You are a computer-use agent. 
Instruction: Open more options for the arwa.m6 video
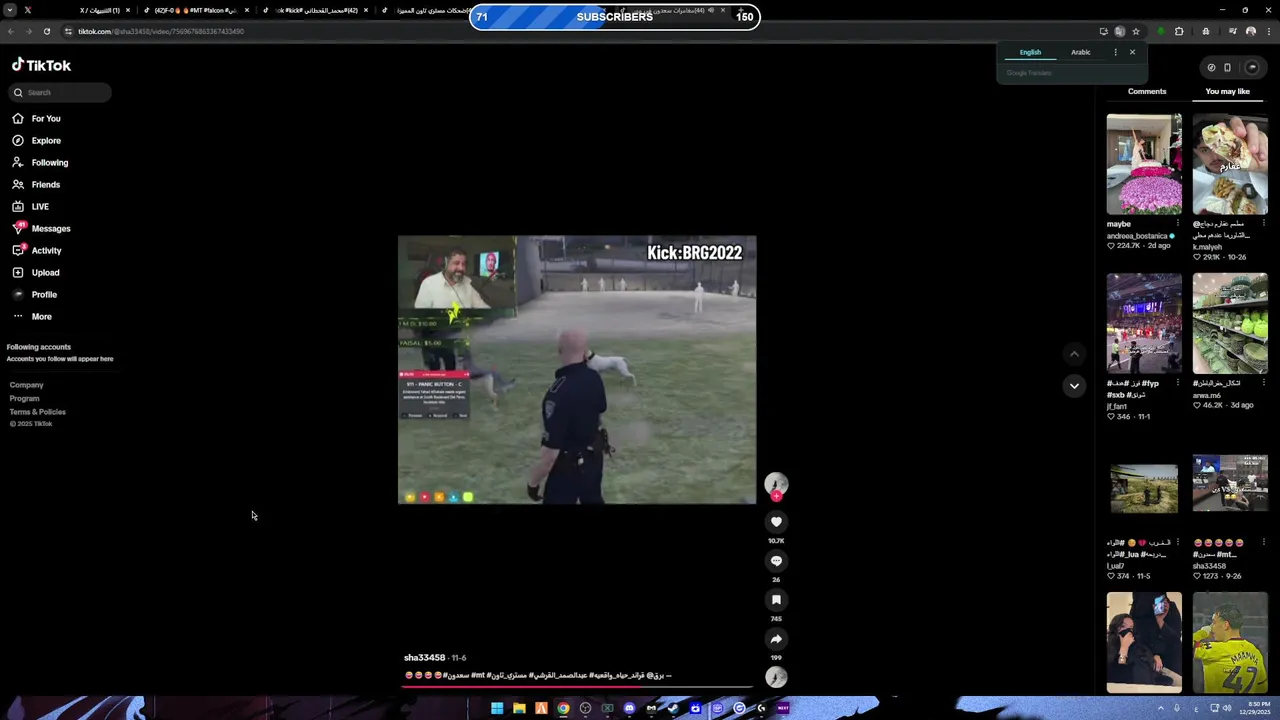coord(1263,383)
